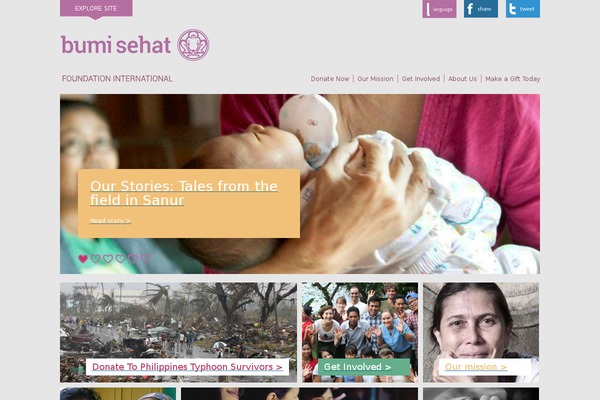Expand the Explore Site dropdown tab
The width and height of the screenshot is (600, 400).
(96, 9)
